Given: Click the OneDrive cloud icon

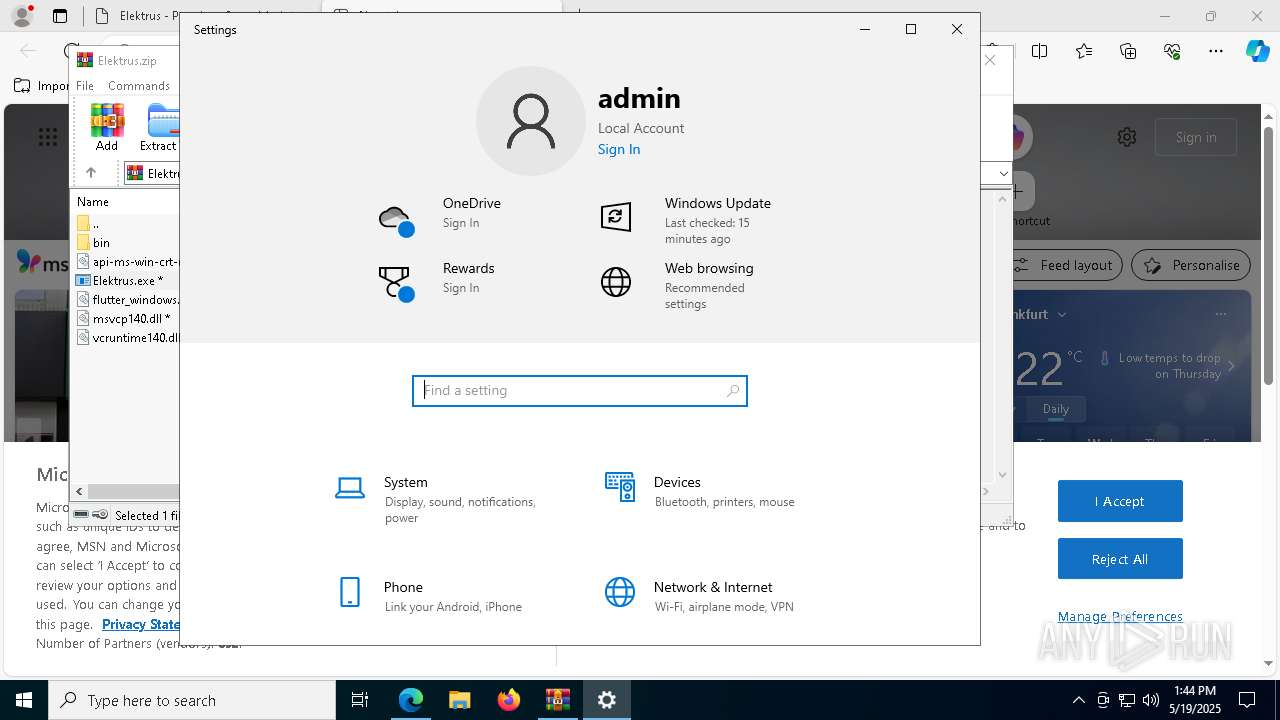Looking at the screenshot, I should pyautogui.click(x=396, y=220).
